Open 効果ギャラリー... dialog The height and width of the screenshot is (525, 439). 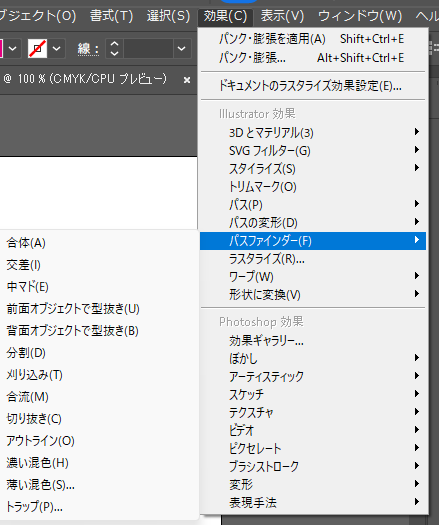(313, 341)
